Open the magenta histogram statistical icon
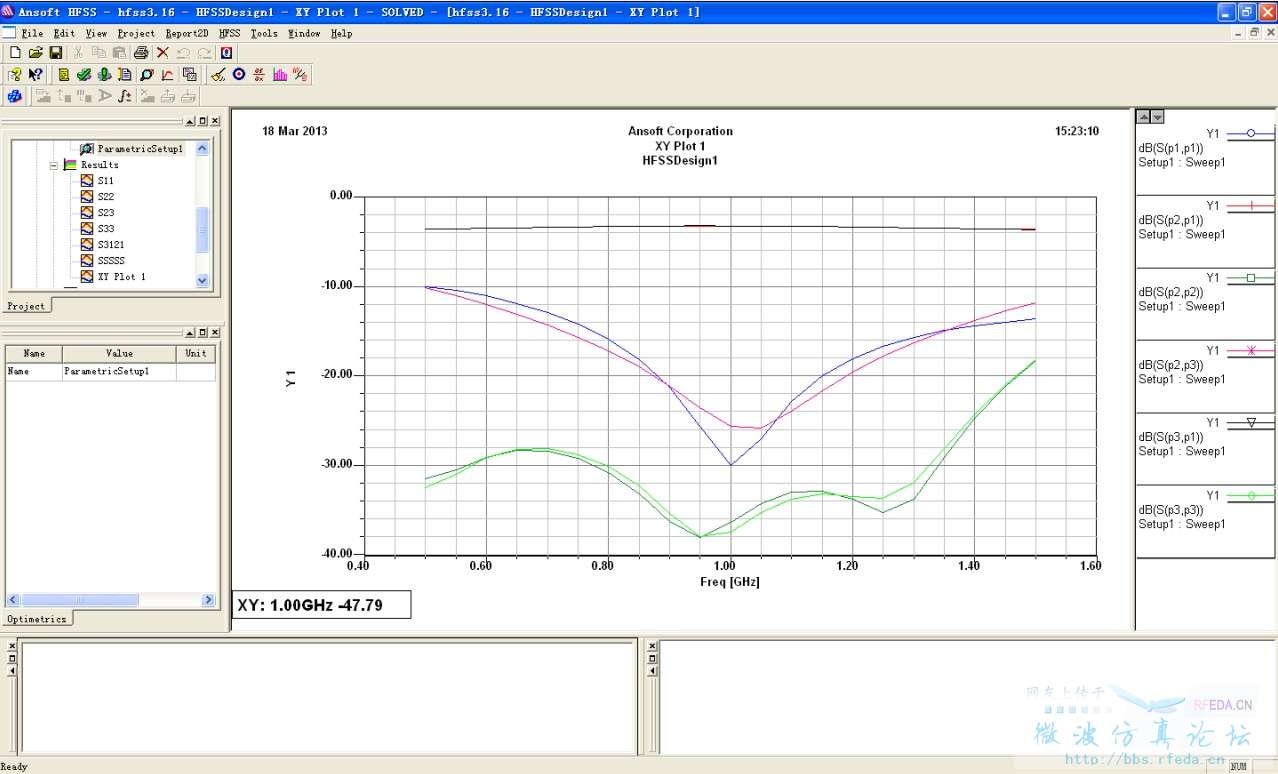The image size is (1278, 774). click(x=280, y=75)
